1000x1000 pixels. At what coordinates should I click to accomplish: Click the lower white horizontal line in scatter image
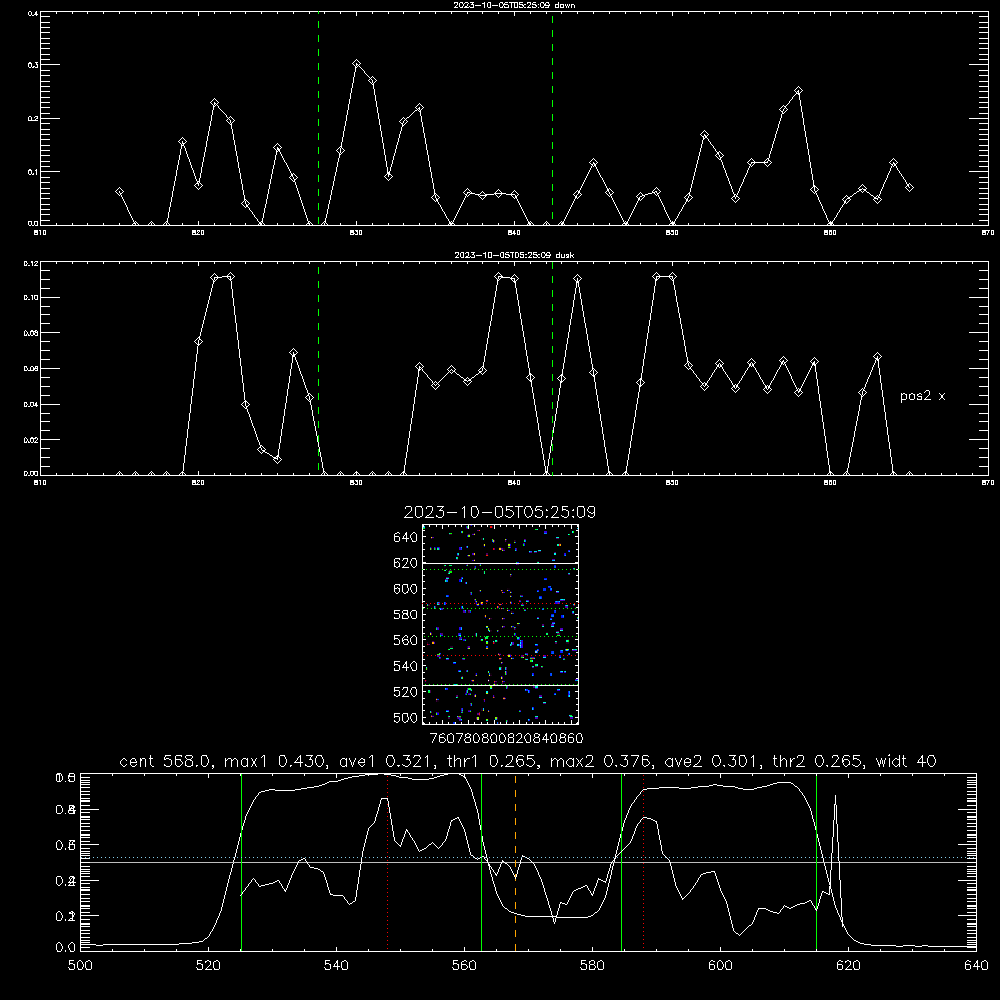[501, 685]
